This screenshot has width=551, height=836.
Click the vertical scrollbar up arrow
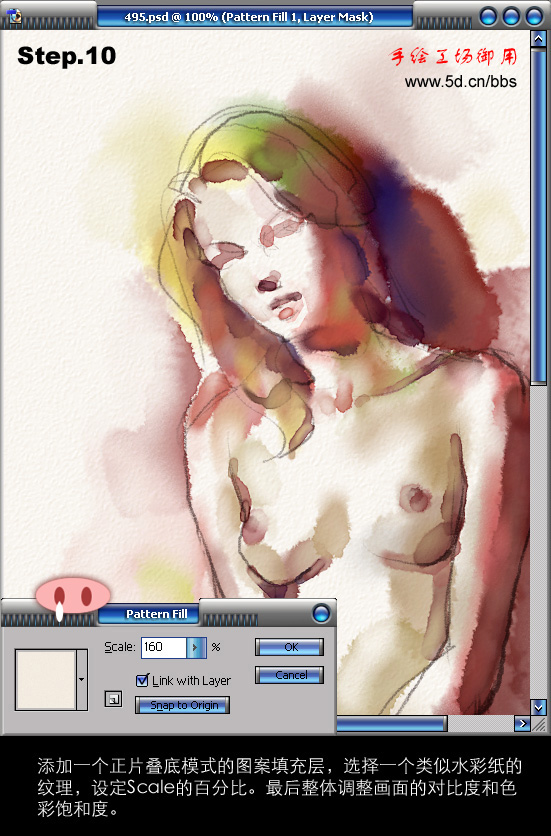point(538,38)
